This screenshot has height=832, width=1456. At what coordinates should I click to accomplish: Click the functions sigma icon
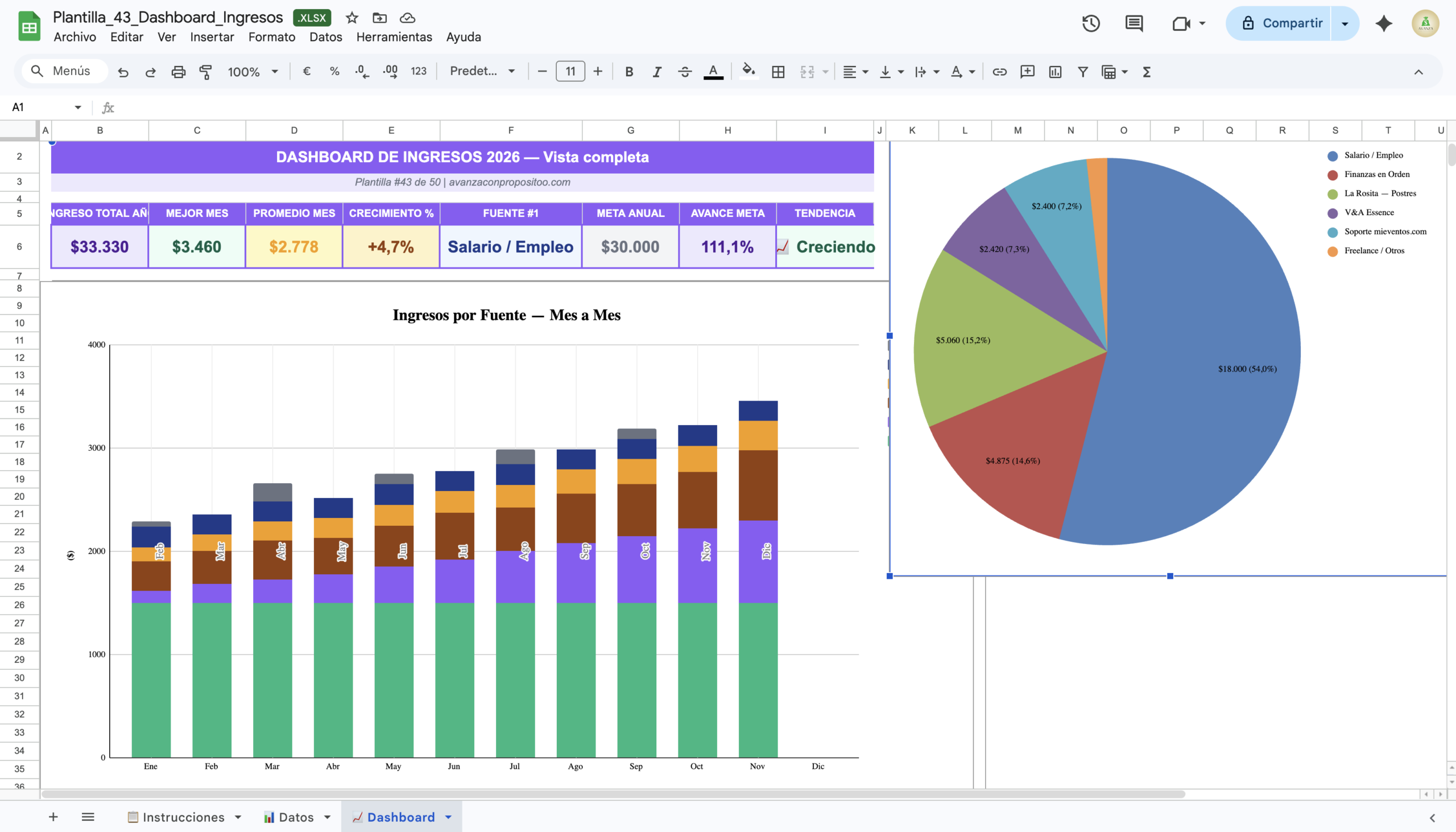coord(1146,72)
